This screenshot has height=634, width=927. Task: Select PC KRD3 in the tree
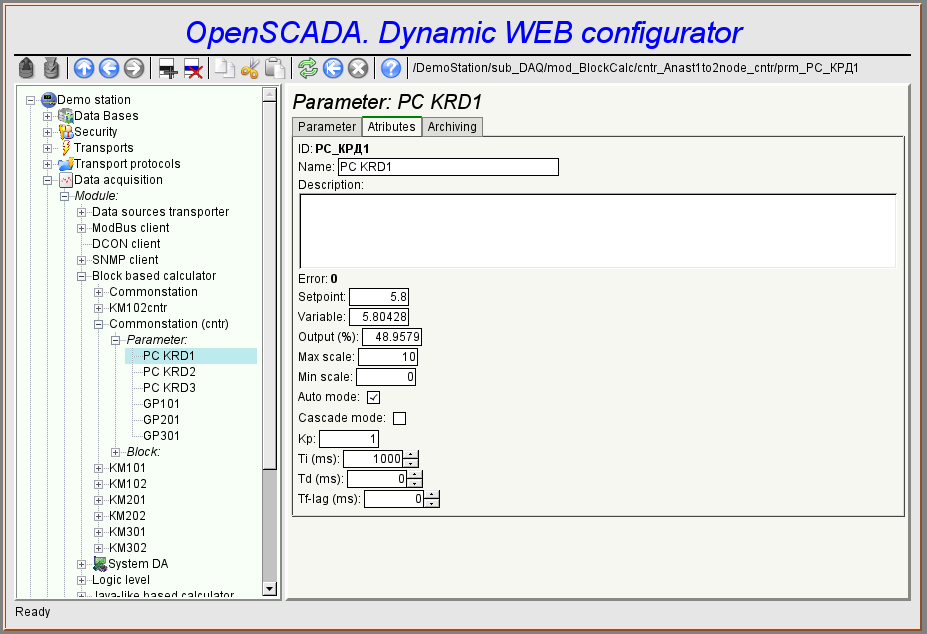click(169, 387)
